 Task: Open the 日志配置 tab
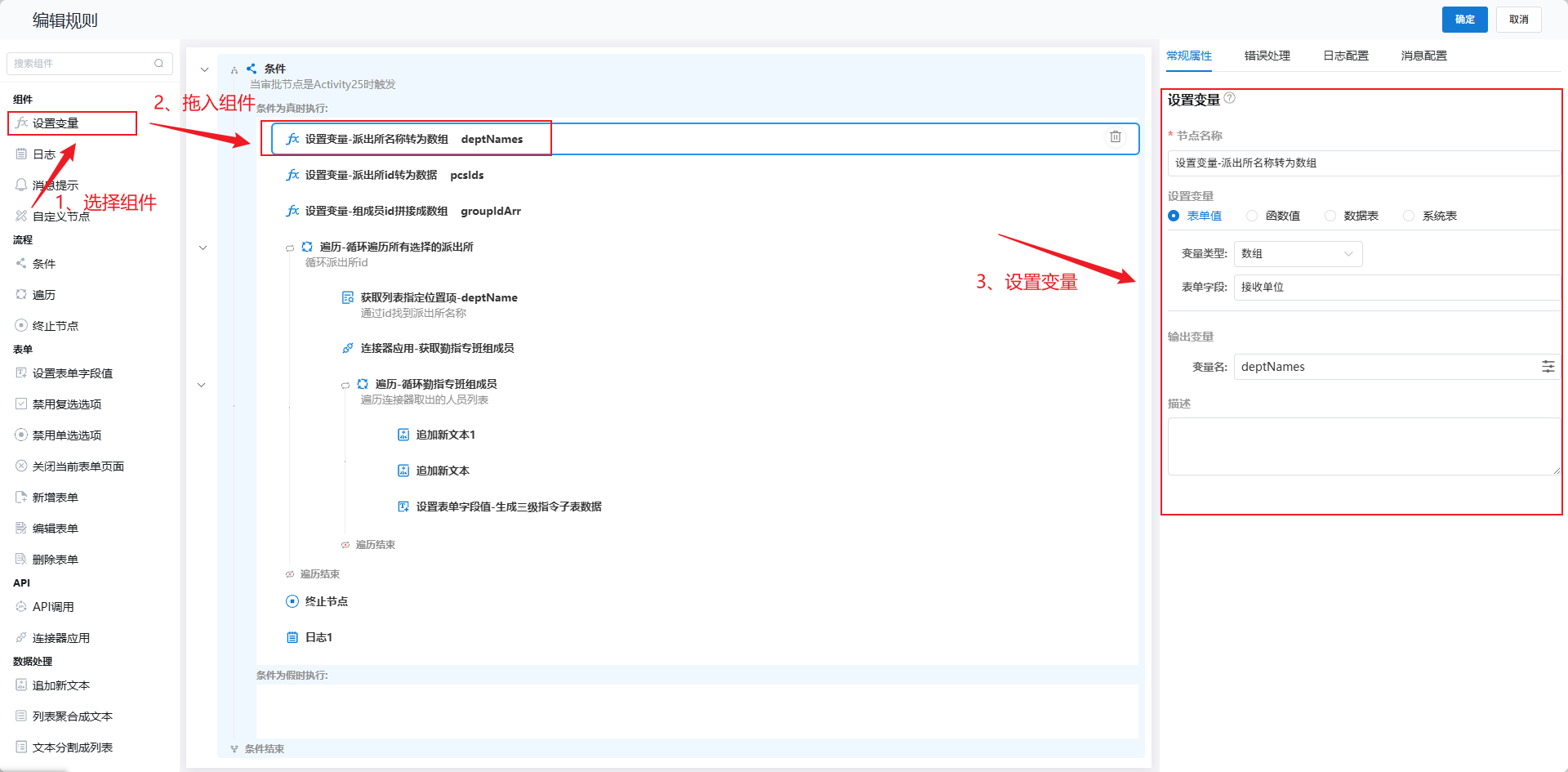click(x=1345, y=56)
